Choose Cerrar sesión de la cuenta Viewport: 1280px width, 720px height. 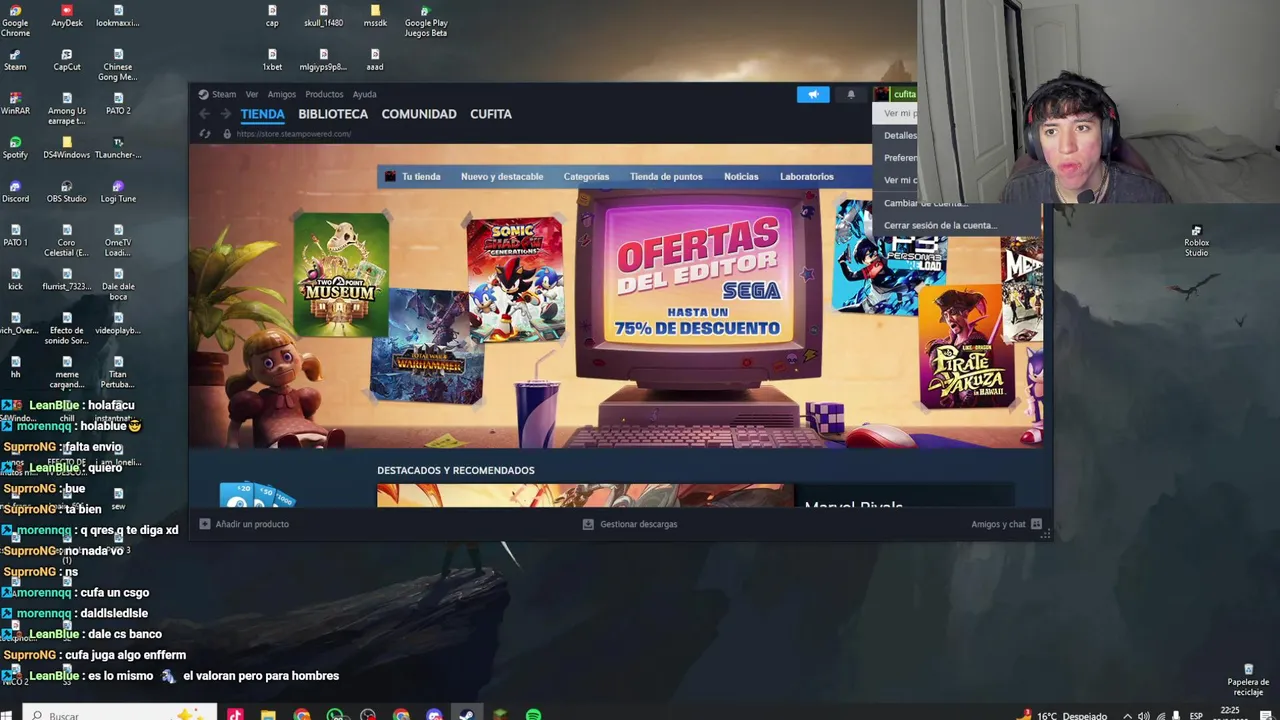941,225
